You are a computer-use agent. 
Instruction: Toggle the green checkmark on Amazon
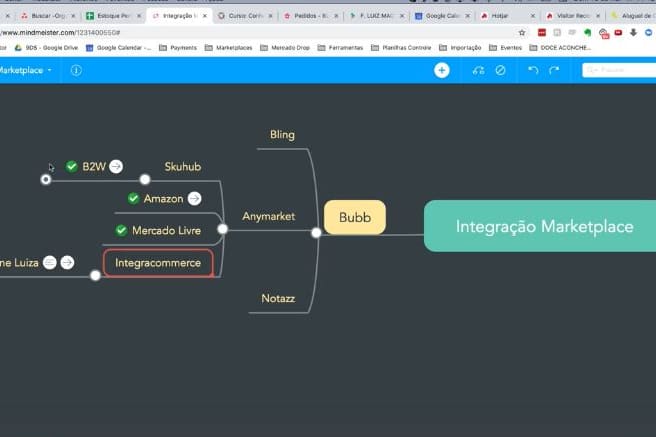[x=133, y=199]
